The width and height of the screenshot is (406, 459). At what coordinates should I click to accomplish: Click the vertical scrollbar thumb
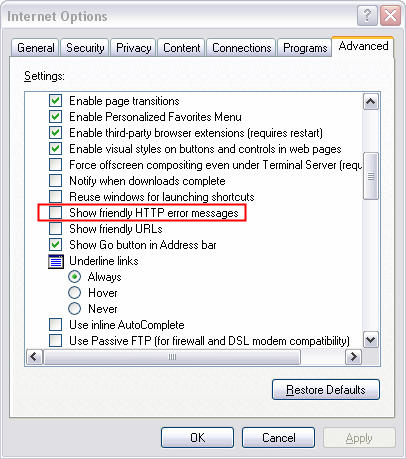(371, 176)
